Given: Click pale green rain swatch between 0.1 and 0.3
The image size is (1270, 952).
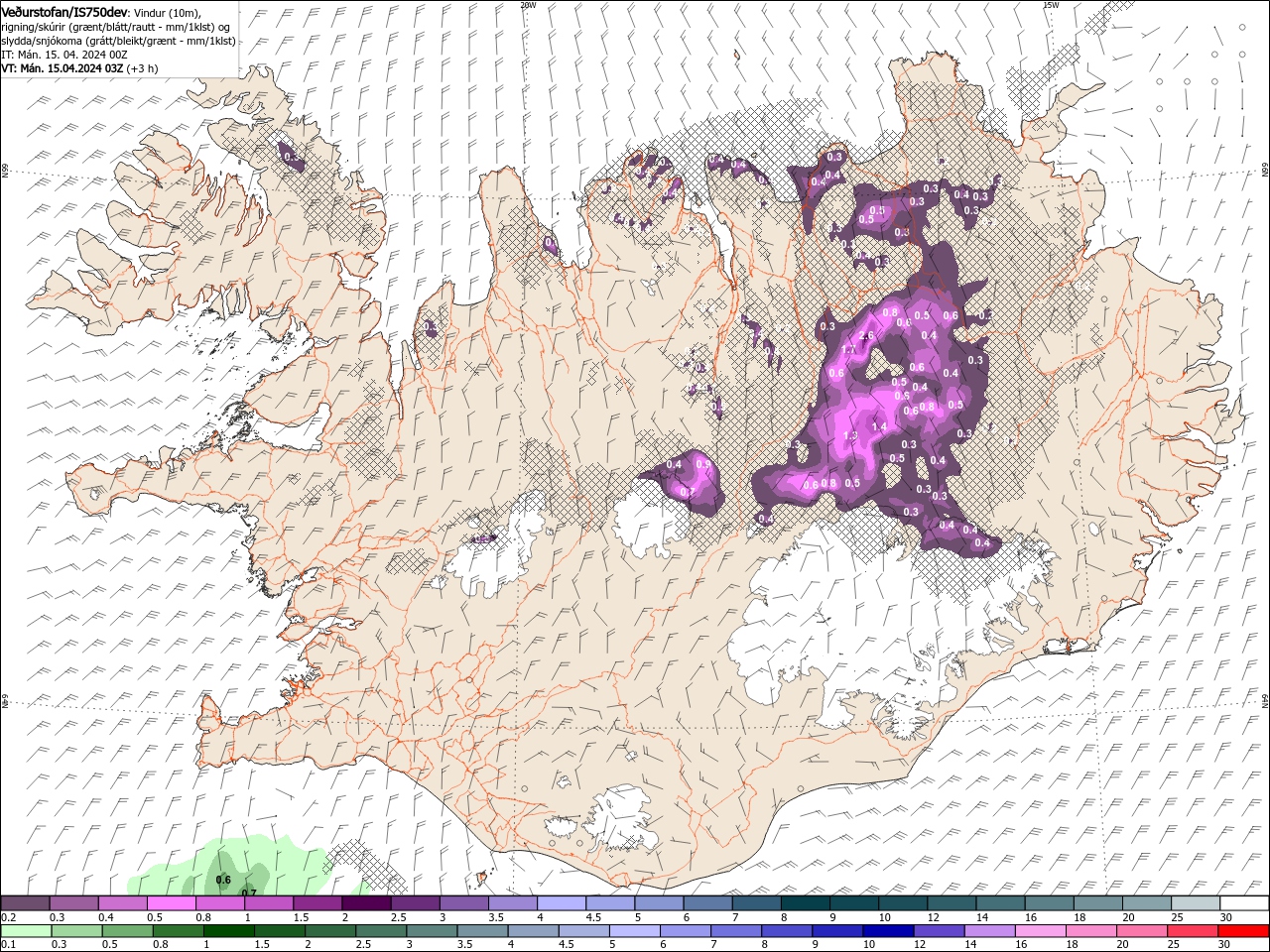Looking at the screenshot, I should [x=26, y=931].
